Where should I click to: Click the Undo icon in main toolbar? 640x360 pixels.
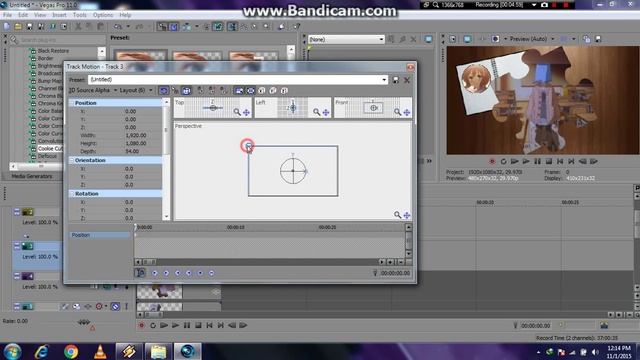tap(118, 27)
